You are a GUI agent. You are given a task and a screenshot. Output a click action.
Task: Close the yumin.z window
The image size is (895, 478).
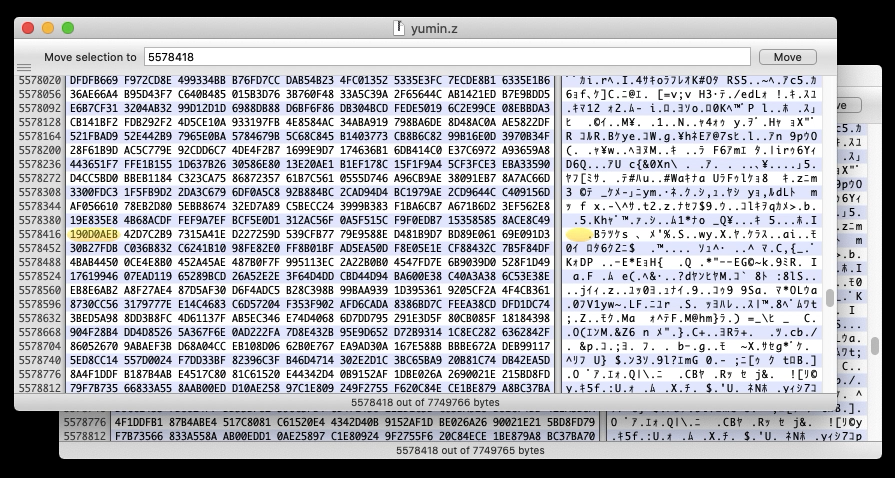point(28,28)
